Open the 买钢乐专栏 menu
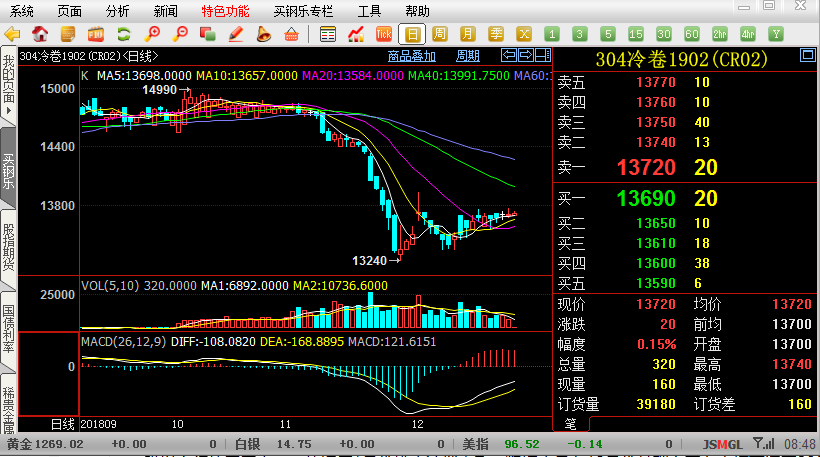 point(303,11)
